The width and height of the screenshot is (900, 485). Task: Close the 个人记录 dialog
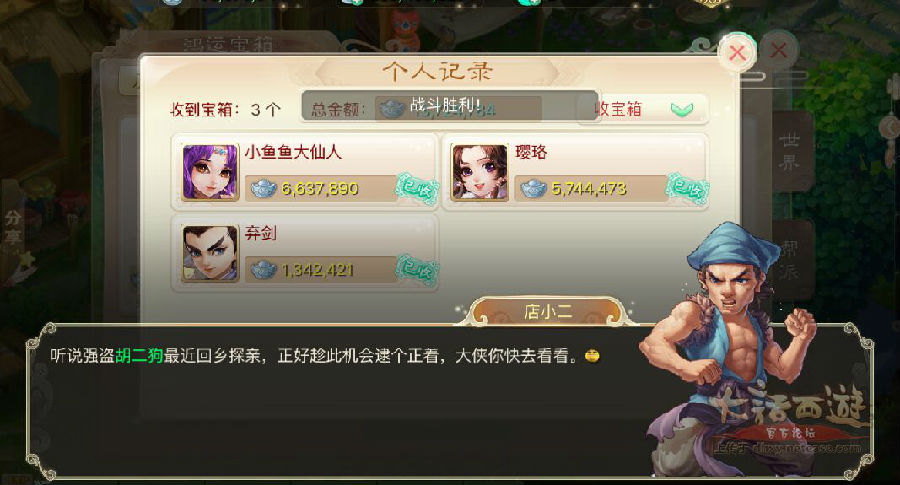click(x=737, y=53)
